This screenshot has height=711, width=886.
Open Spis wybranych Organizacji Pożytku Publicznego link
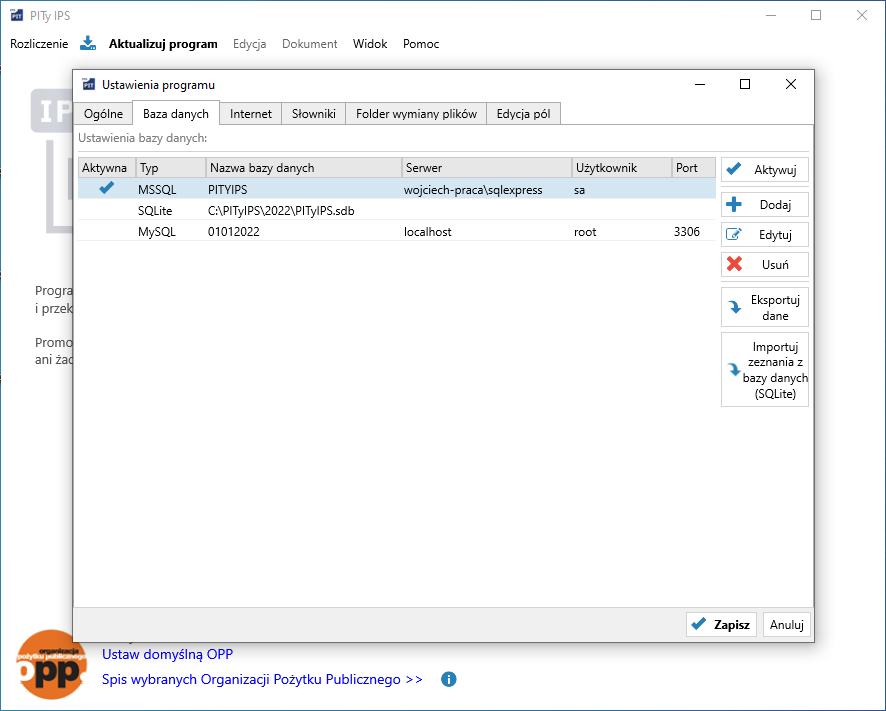tap(262, 679)
